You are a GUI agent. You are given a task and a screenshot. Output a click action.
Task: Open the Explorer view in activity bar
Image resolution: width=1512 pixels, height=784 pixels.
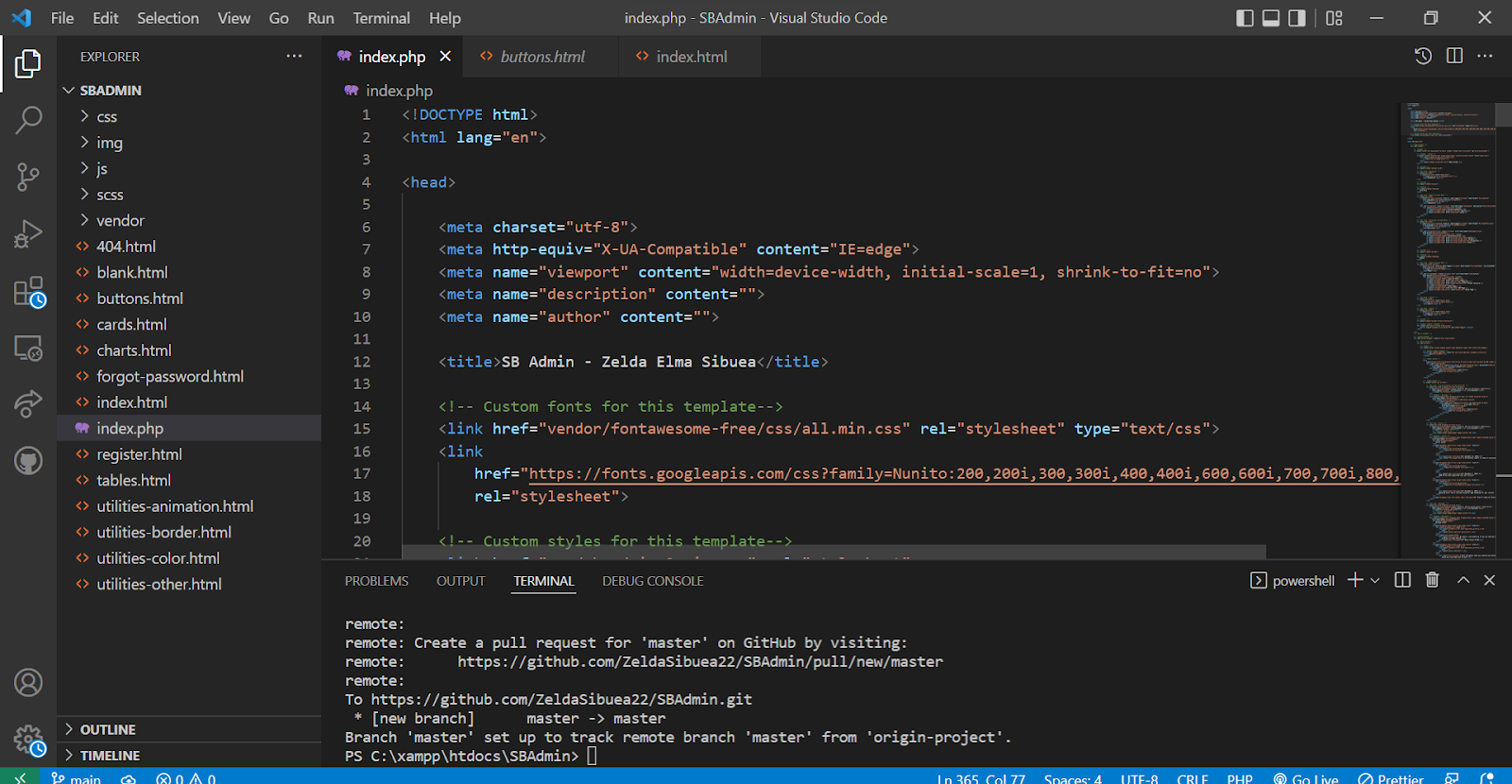click(x=28, y=64)
